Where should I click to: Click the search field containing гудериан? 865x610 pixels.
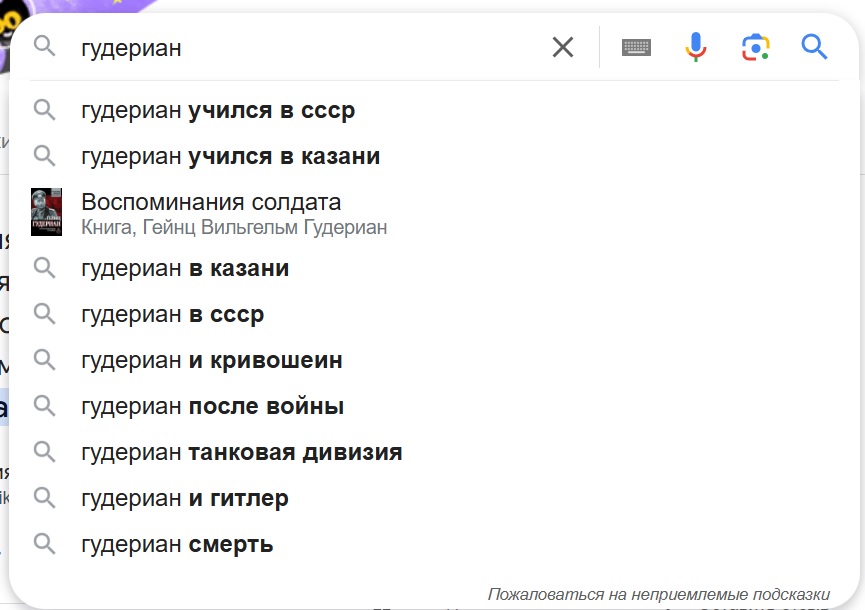point(300,47)
